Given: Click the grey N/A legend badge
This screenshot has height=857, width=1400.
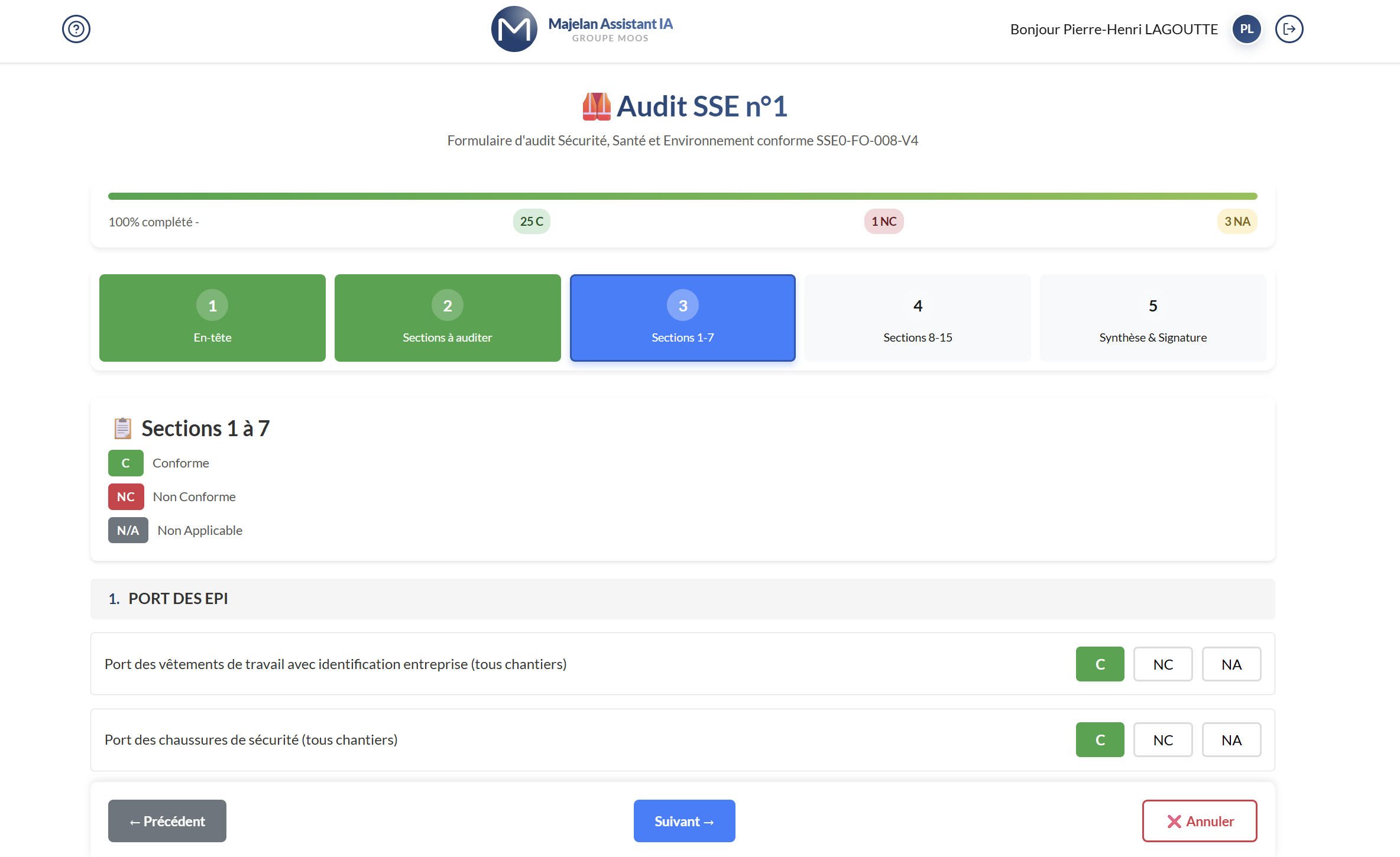Looking at the screenshot, I should tap(128, 530).
